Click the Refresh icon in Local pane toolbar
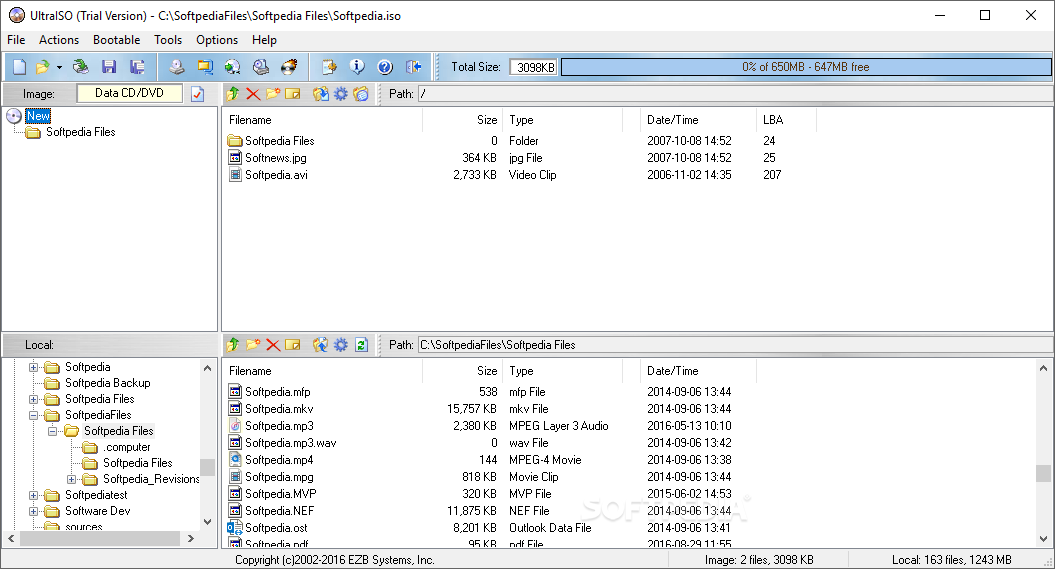 pos(361,344)
